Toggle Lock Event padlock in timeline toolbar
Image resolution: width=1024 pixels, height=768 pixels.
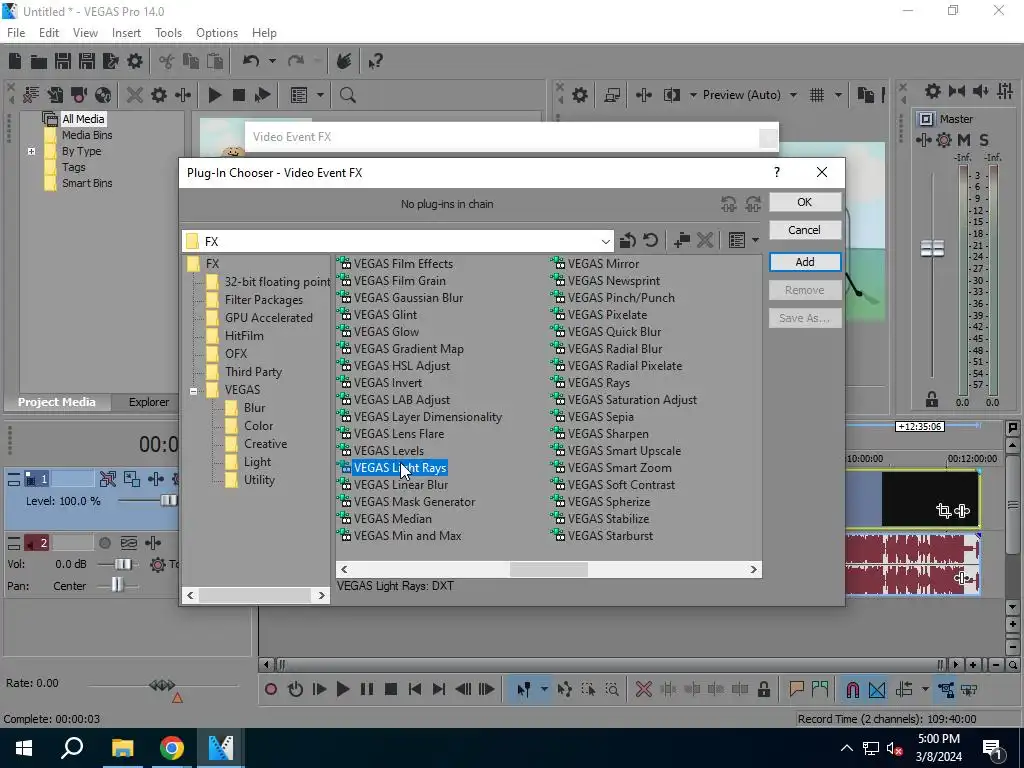pos(763,689)
